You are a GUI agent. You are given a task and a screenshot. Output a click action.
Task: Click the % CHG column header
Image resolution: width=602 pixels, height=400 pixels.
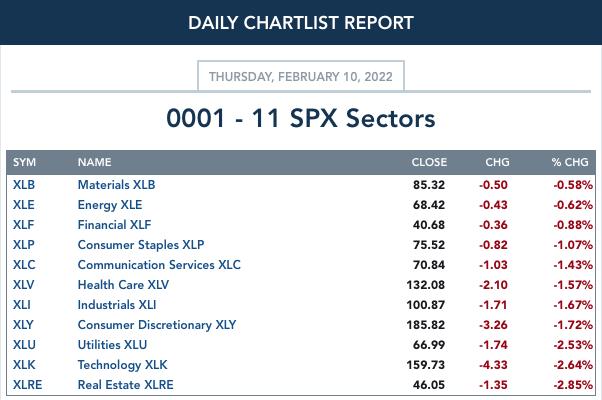570,162
